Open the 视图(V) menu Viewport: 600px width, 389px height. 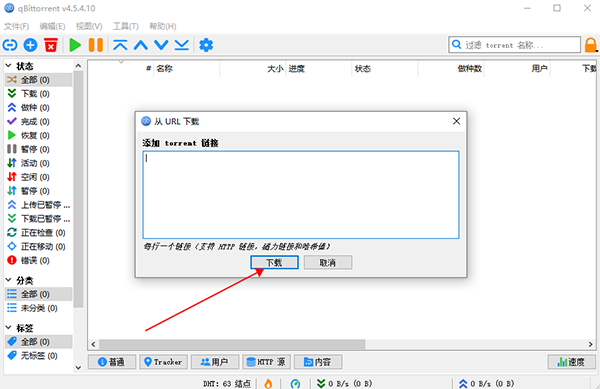tap(89, 26)
